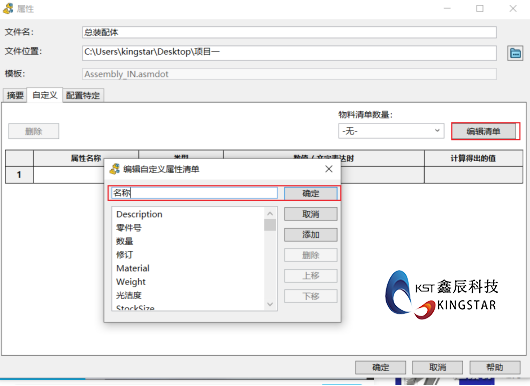This screenshot has width=530, height=386.
Task: Click the 添加 button
Action: click(x=311, y=235)
